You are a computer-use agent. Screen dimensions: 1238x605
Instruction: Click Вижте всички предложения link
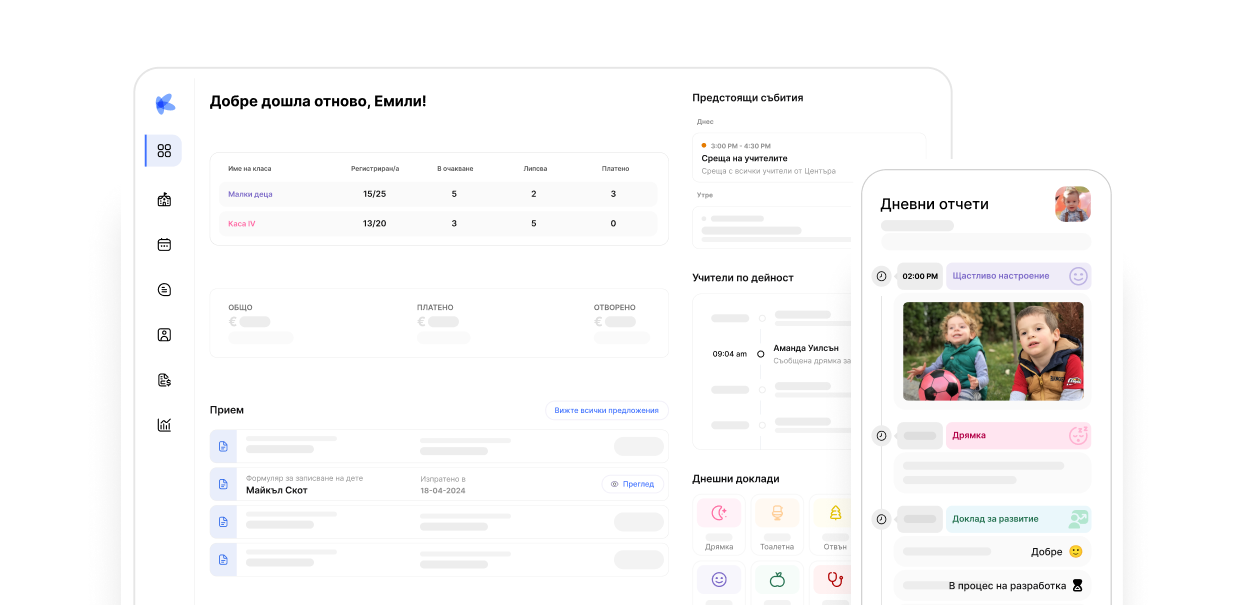606,410
